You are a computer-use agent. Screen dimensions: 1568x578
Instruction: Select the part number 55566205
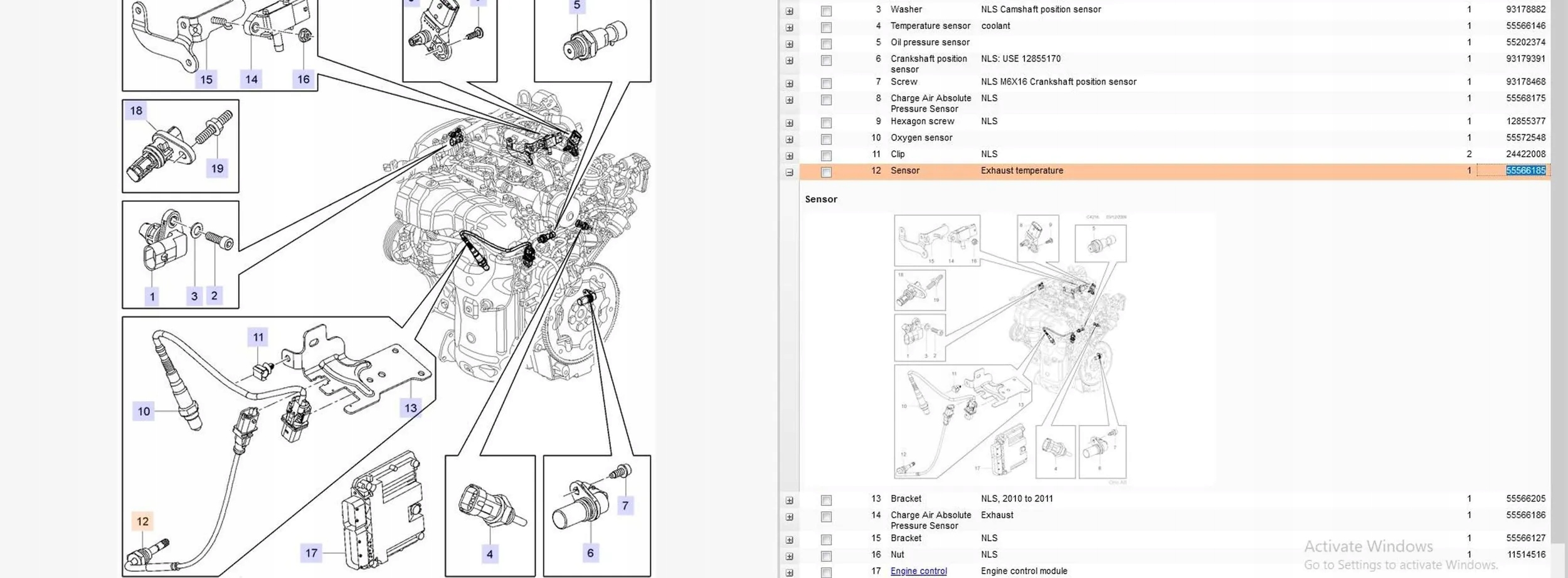click(1525, 498)
